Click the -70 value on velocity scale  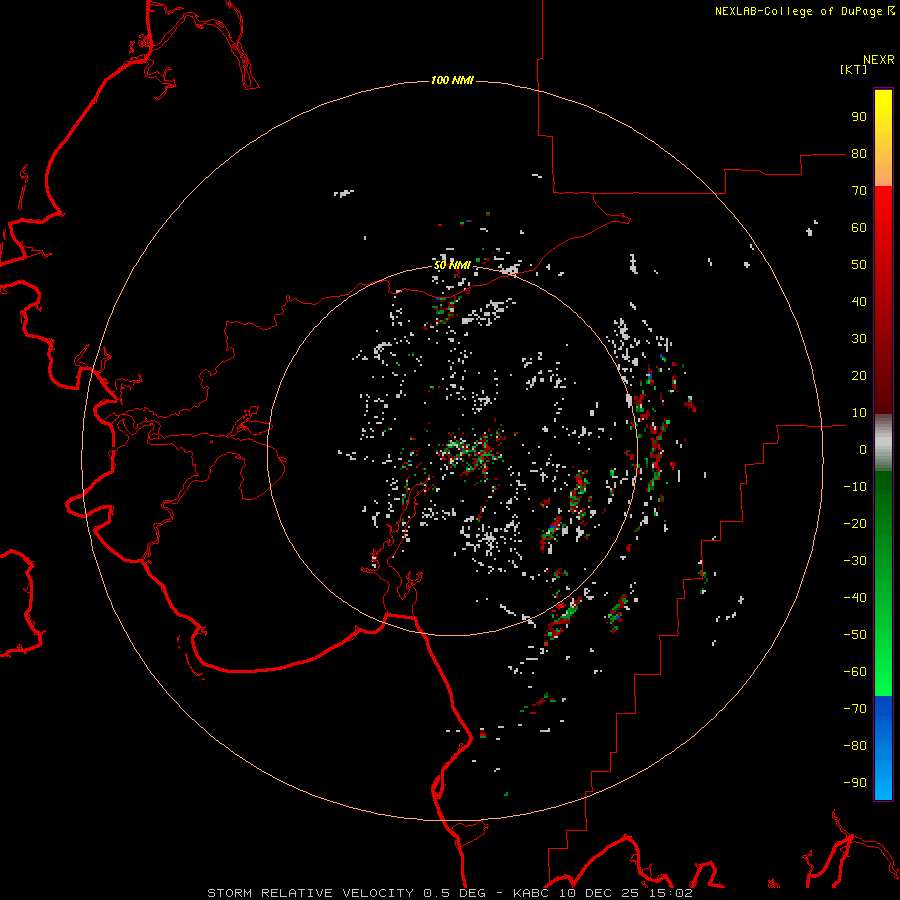855,708
